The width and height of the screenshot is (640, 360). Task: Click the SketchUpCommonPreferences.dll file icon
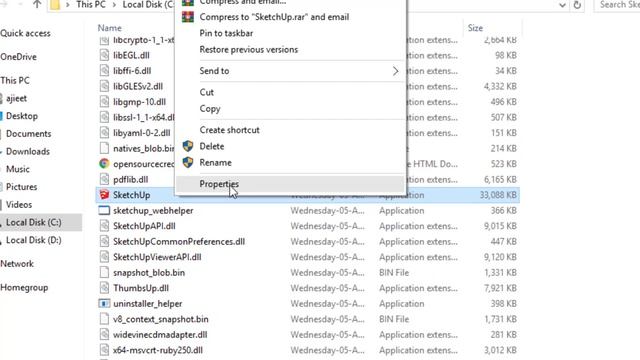point(104,241)
